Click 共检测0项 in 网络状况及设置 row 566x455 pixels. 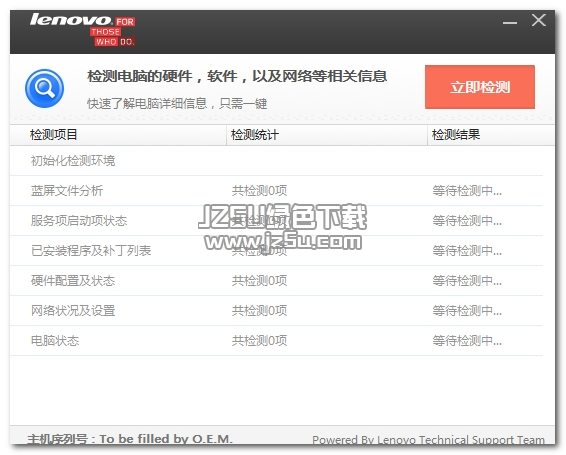259,311
